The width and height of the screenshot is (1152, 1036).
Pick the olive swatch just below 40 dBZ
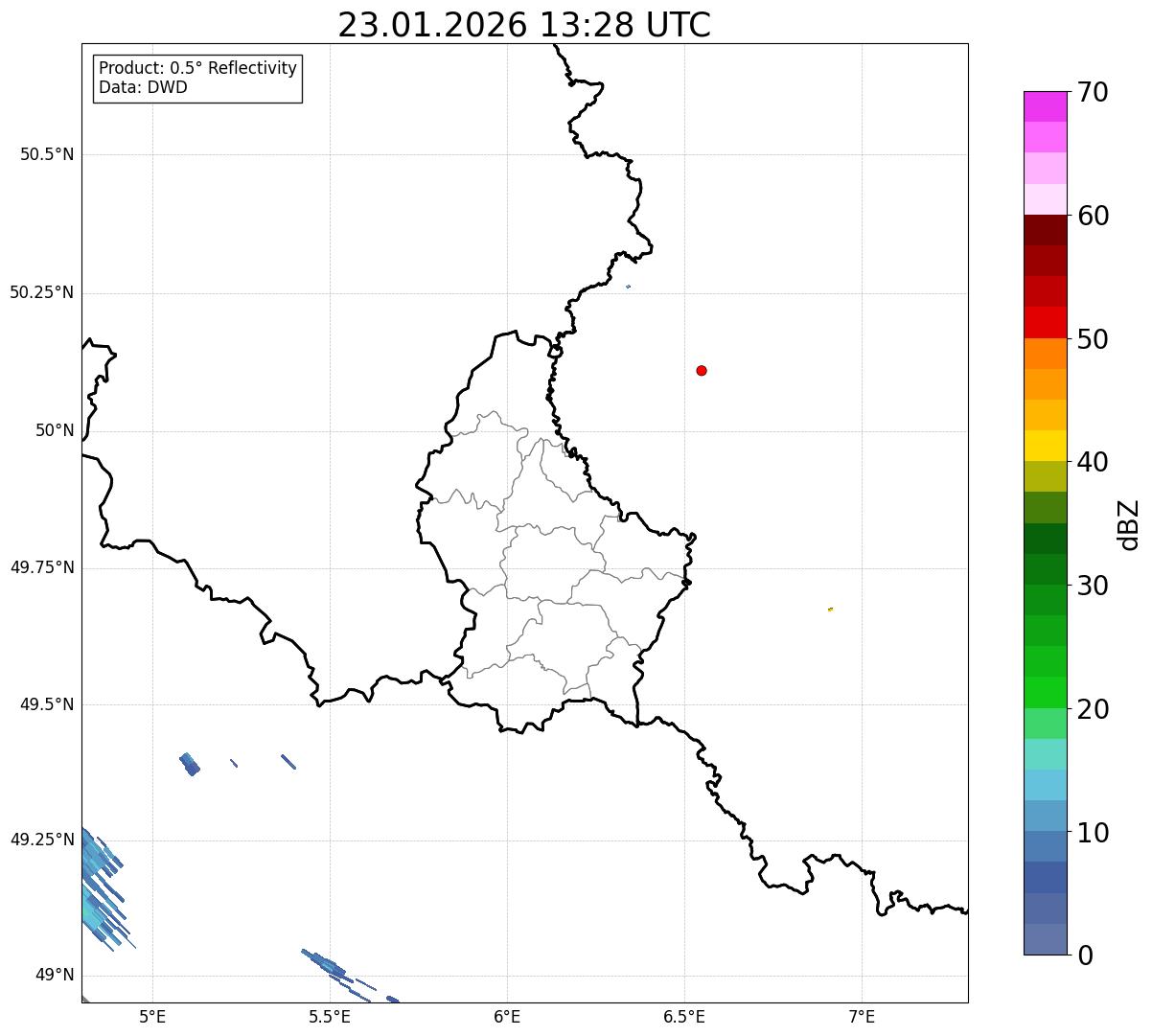(x=1045, y=476)
